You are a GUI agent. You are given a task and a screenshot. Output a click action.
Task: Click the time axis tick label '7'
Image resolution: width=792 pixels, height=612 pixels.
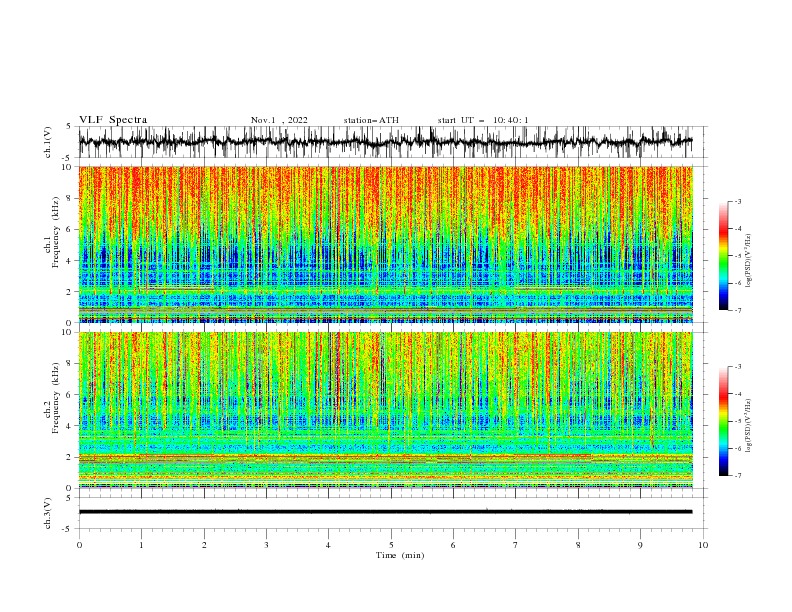pyautogui.click(x=515, y=545)
